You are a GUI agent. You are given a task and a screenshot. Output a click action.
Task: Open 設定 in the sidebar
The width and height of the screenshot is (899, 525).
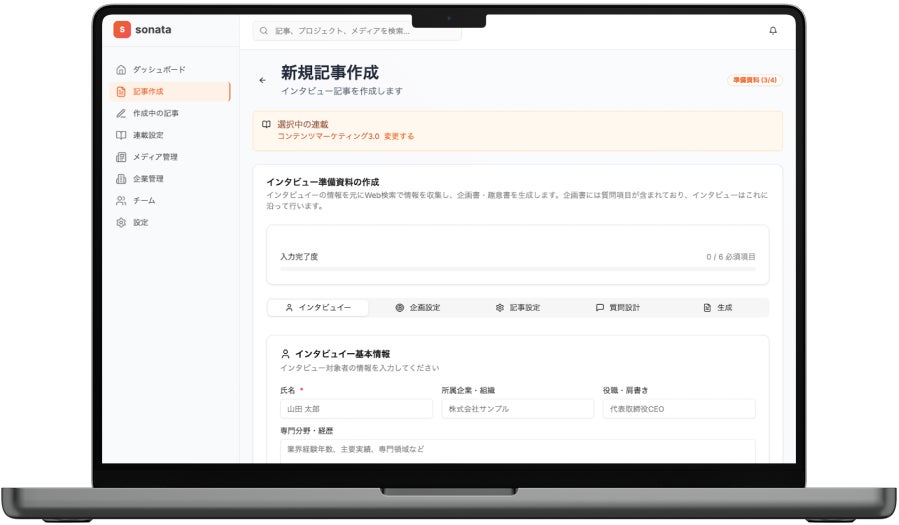point(170,222)
